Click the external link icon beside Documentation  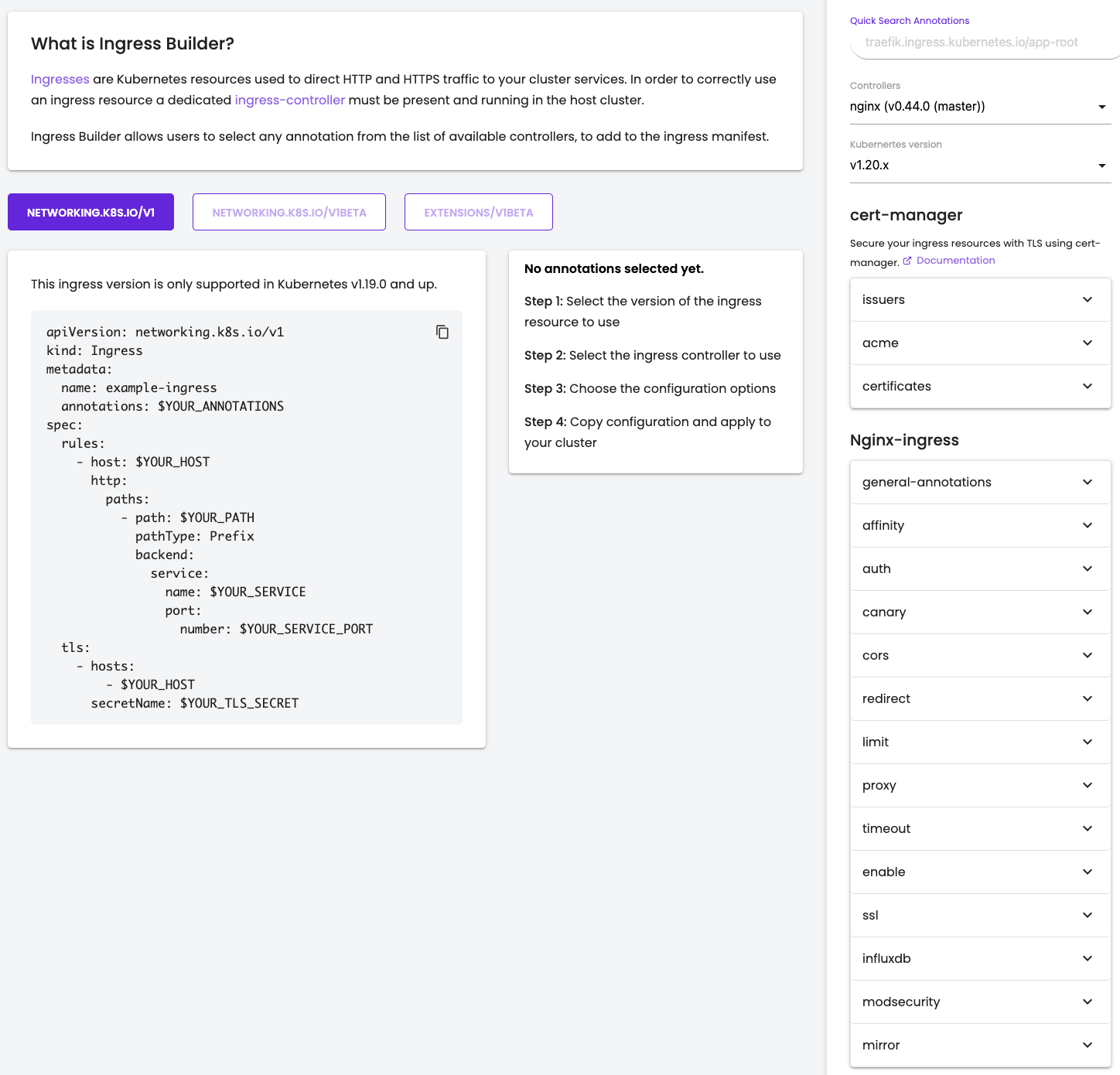(907, 261)
